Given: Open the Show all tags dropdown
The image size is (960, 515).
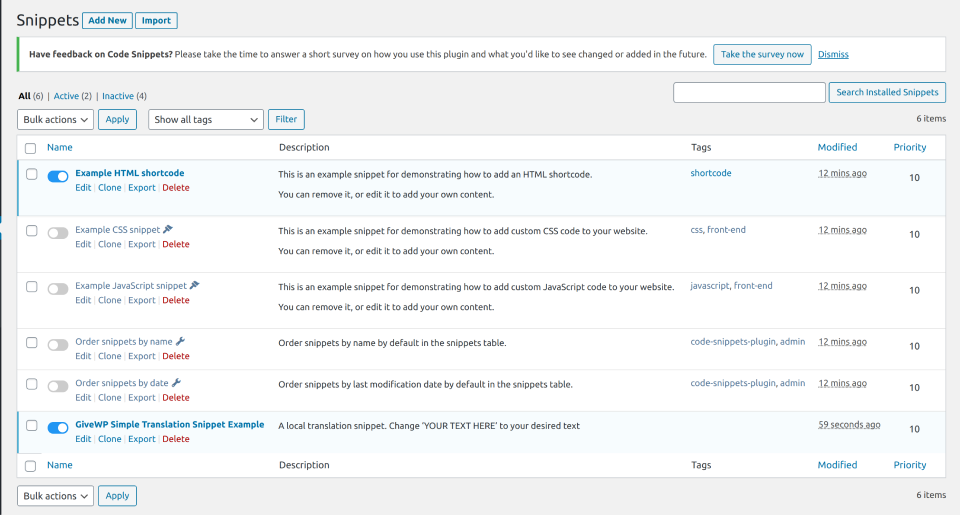Looking at the screenshot, I should point(206,119).
